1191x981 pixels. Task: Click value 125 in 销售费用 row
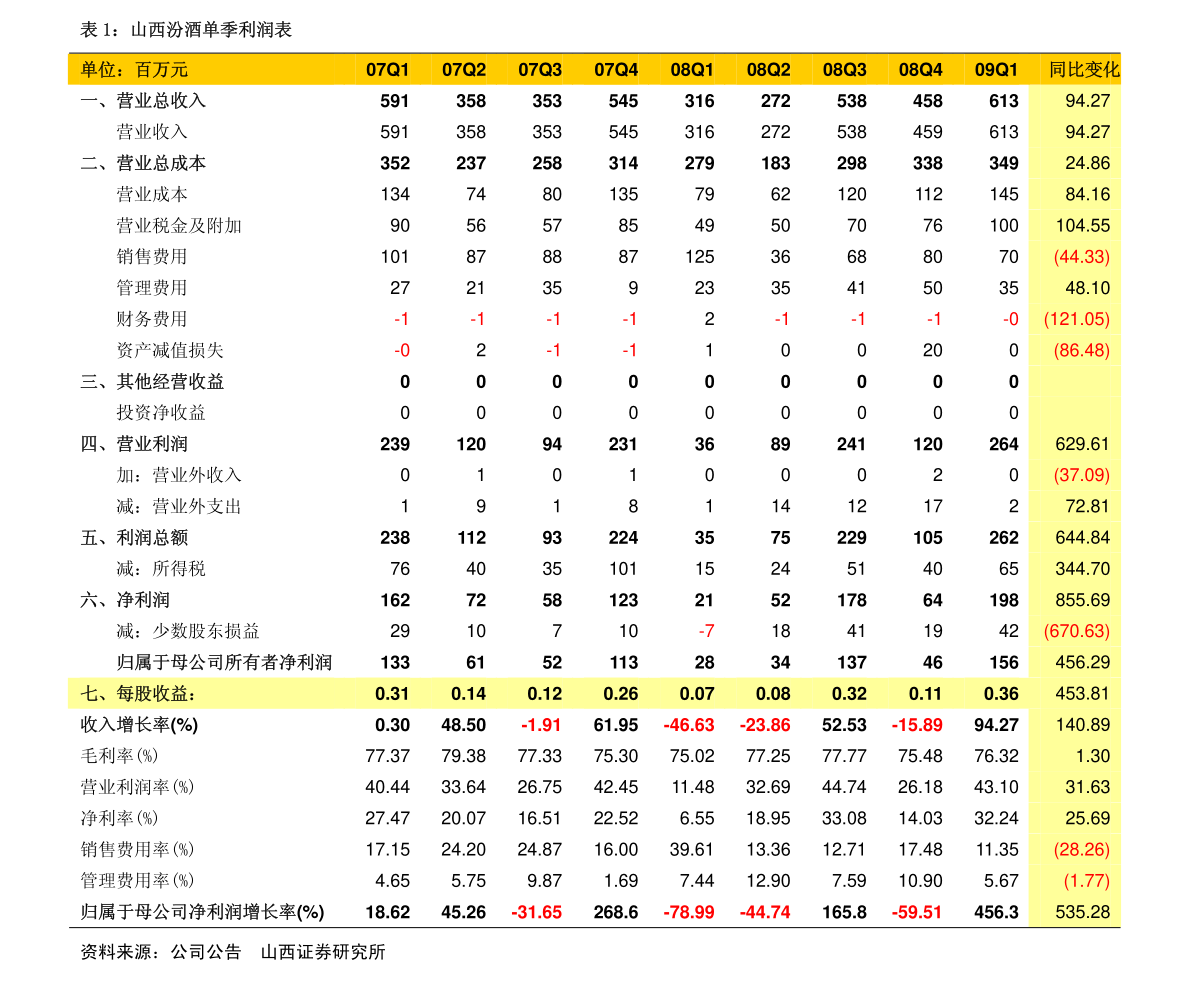[x=700, y=257]
